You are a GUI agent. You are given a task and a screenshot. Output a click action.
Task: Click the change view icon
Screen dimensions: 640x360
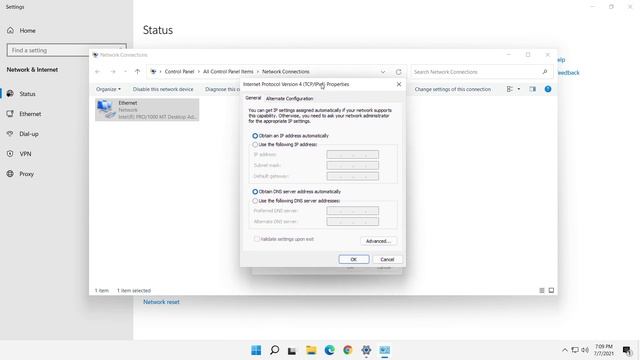[x=509, y=89]
